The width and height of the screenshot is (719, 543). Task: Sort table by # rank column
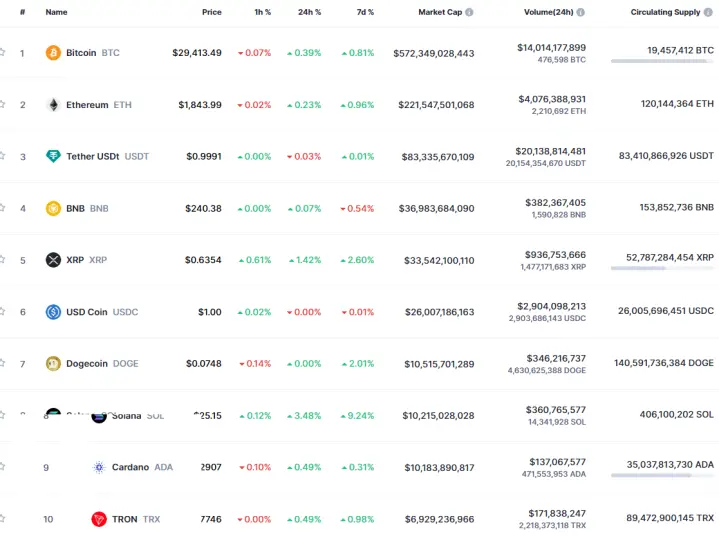(x=22, y=12)
